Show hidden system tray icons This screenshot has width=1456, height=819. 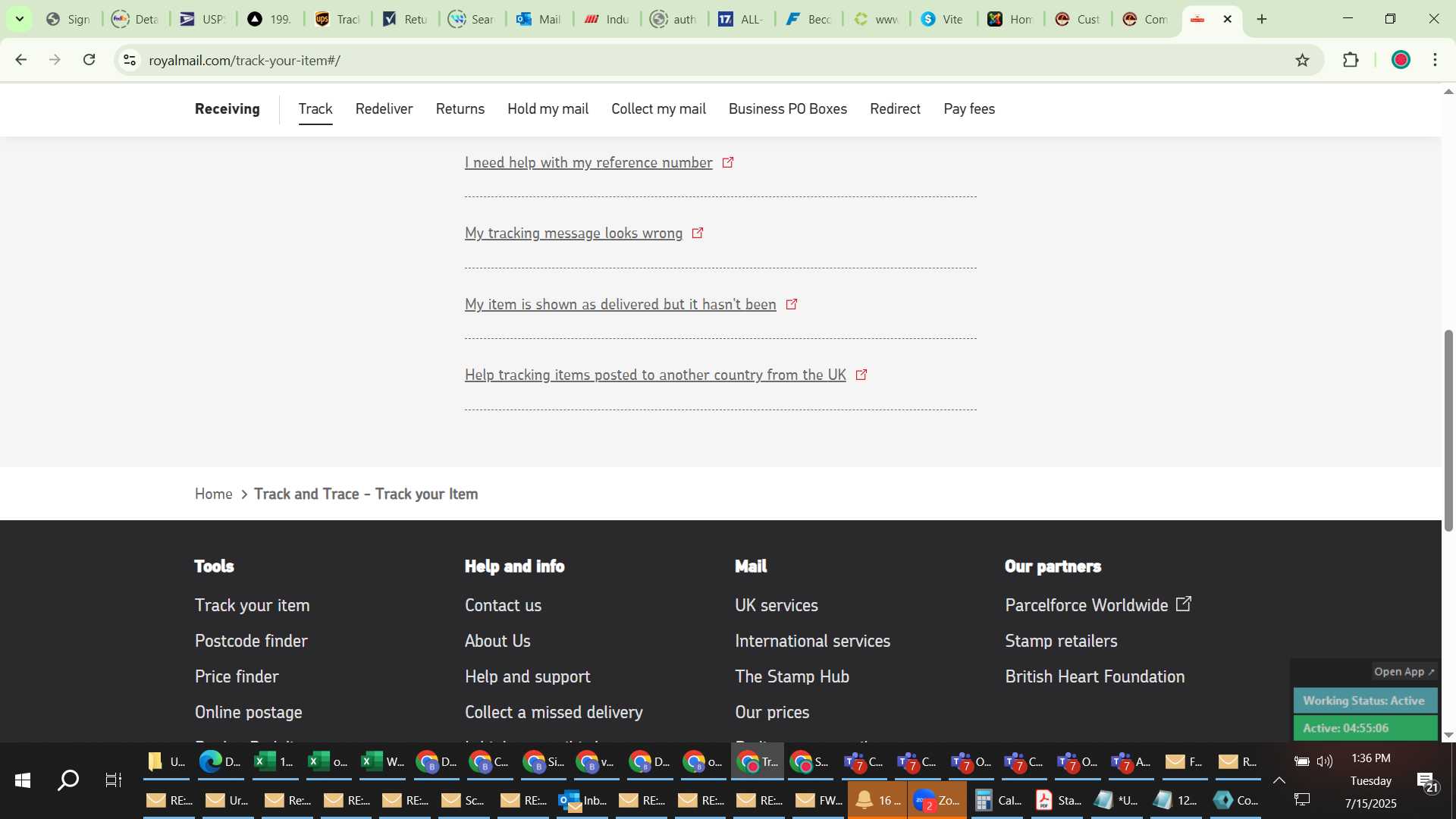(x=1279, y=780)
